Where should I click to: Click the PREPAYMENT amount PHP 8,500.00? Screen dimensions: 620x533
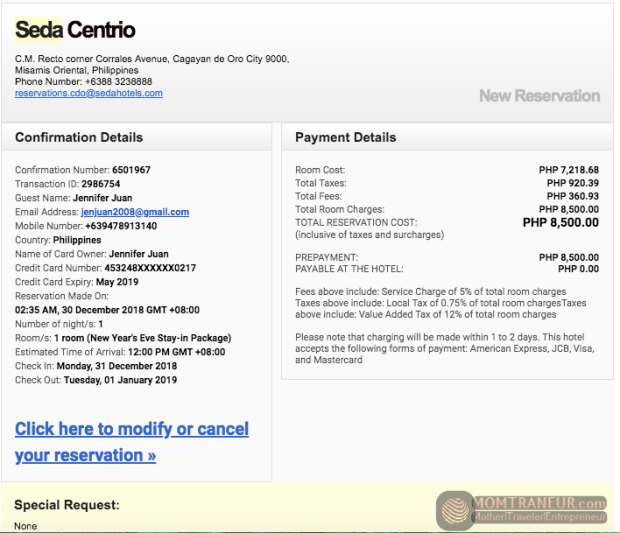pyautogui.click(x=569, y=257)
